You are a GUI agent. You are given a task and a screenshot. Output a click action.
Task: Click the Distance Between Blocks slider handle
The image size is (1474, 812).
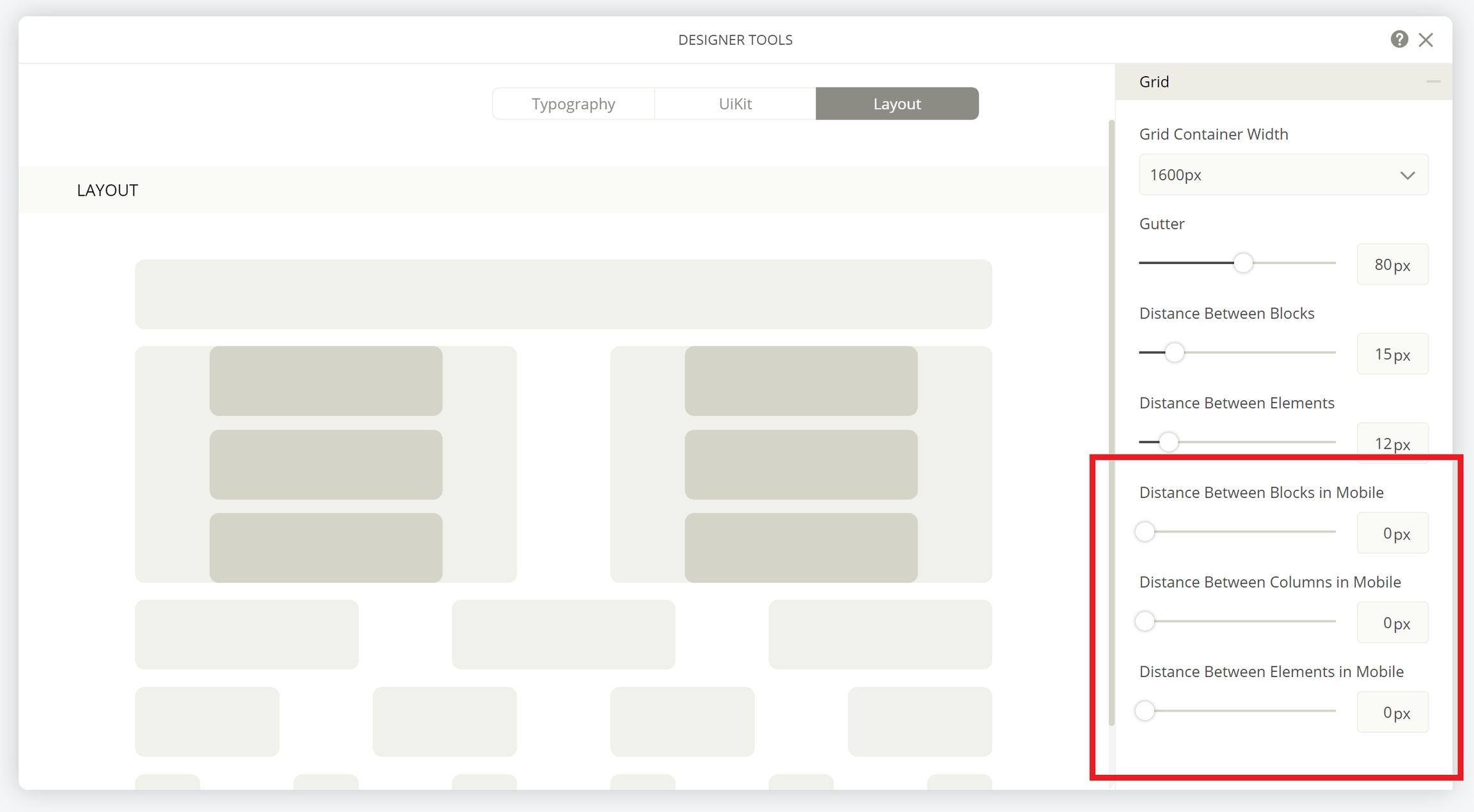tap(1175, 352)
